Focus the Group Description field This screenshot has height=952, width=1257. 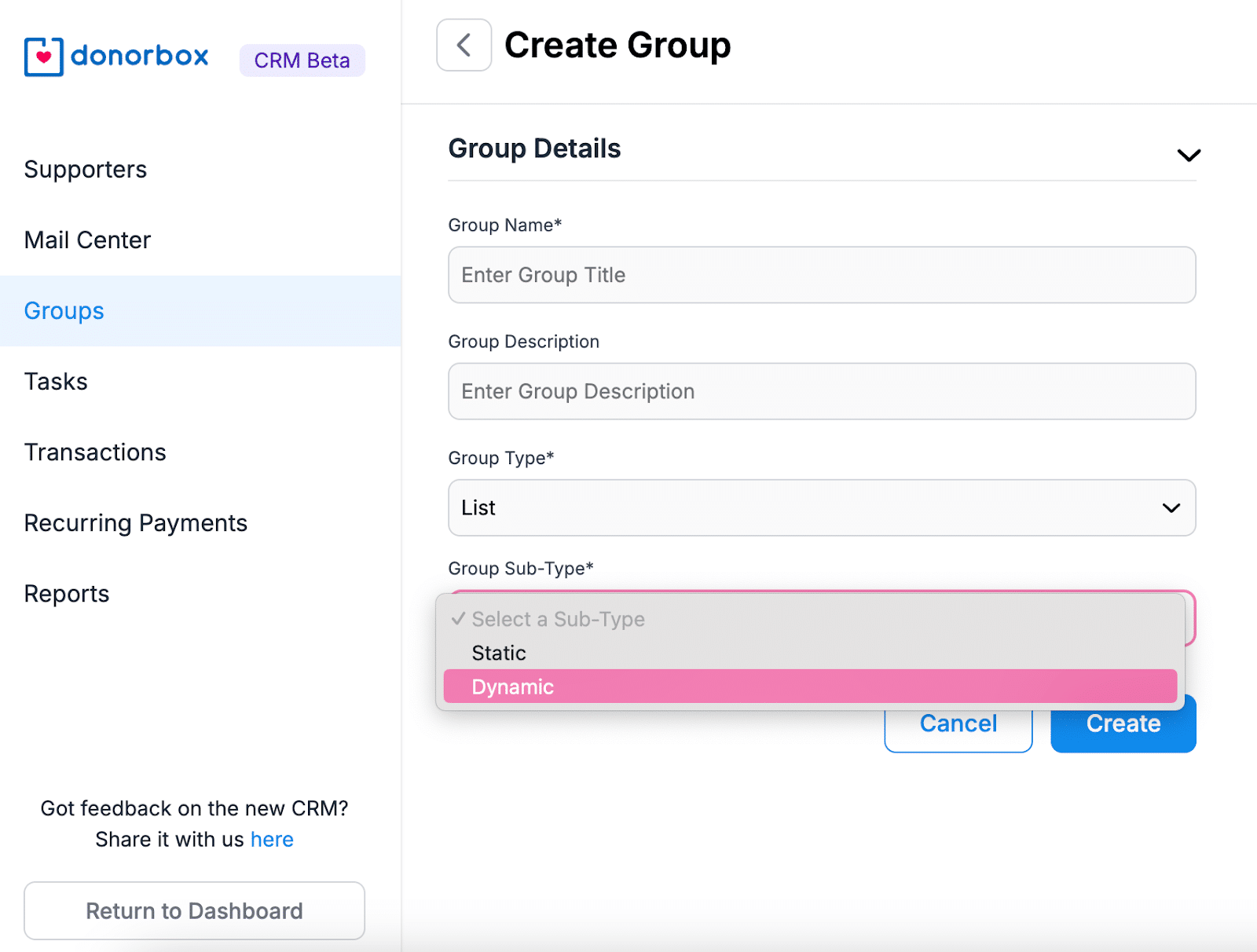point(821,391)
